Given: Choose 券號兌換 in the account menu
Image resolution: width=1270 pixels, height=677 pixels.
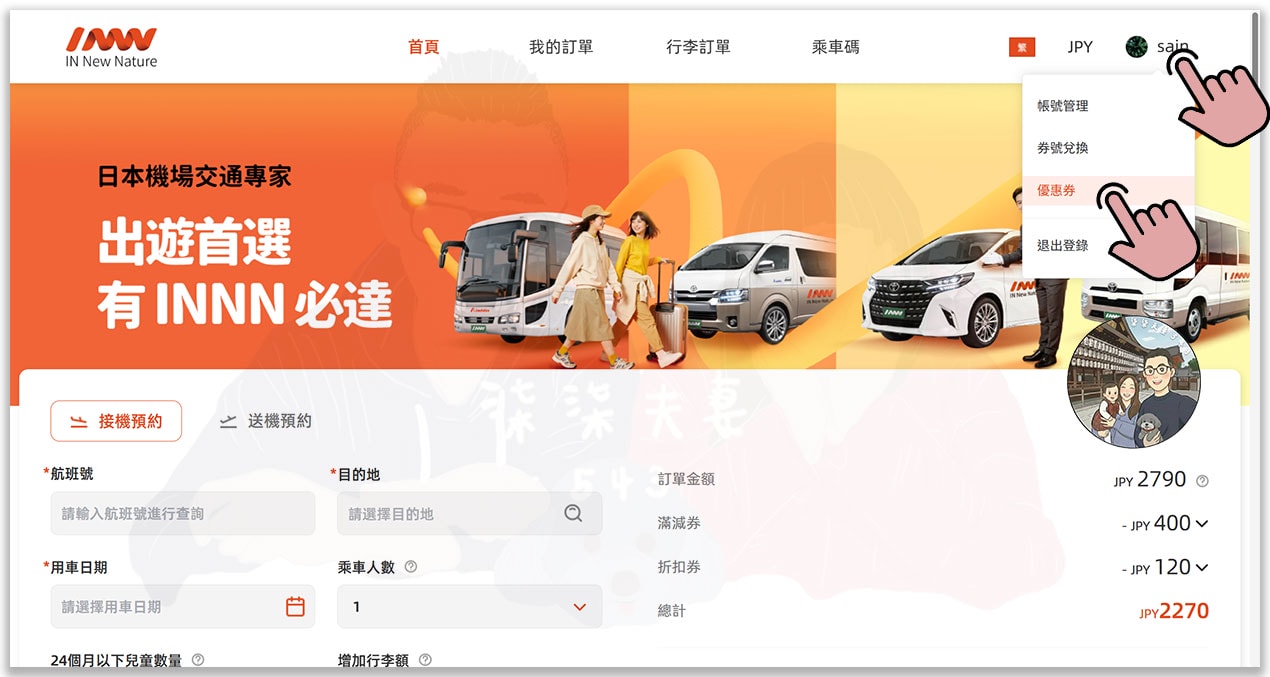Looking at the screenshot, I should (1062, 148).
